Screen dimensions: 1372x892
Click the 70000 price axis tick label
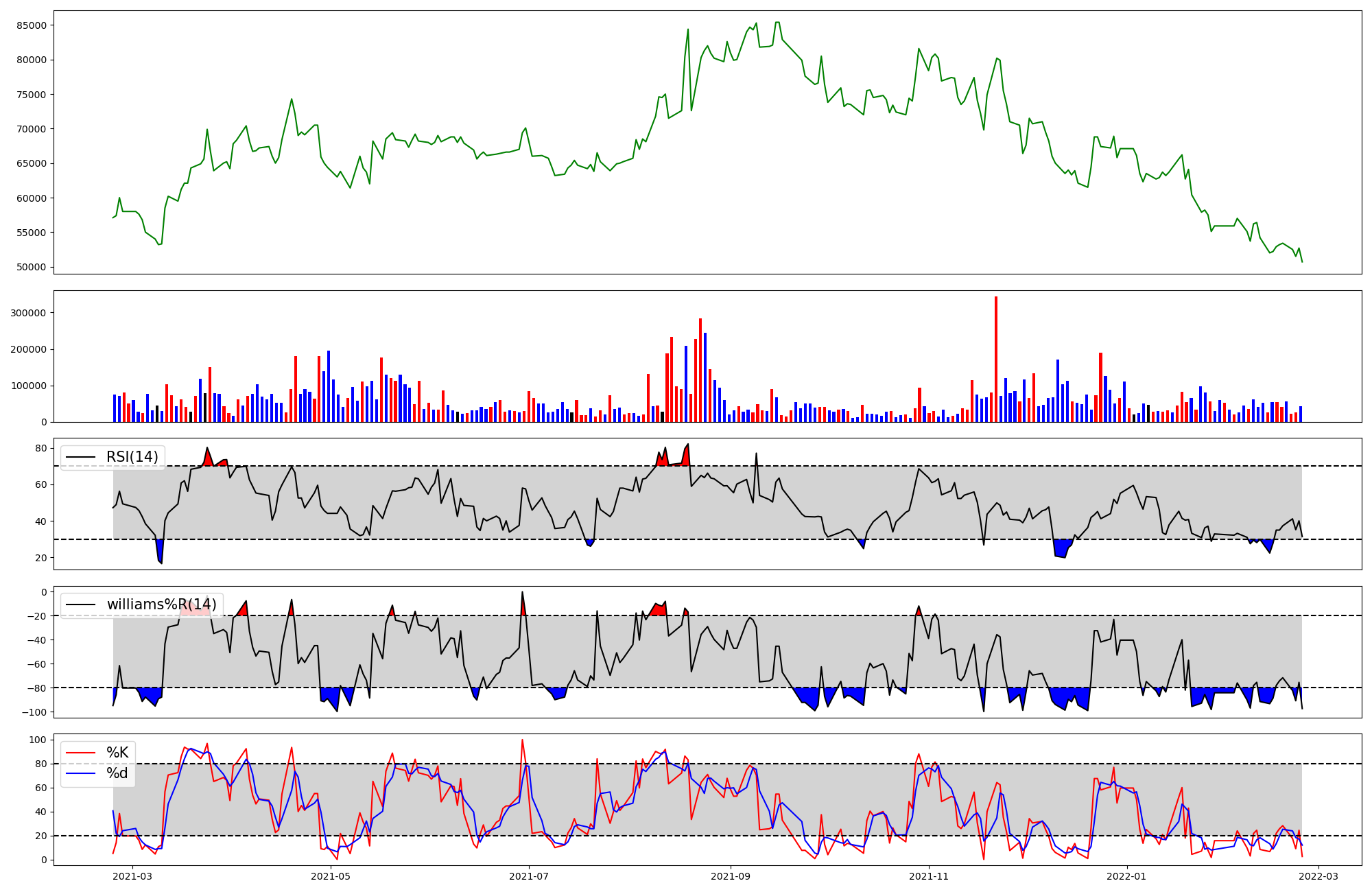pyautogui.click(x=32, y=129)
